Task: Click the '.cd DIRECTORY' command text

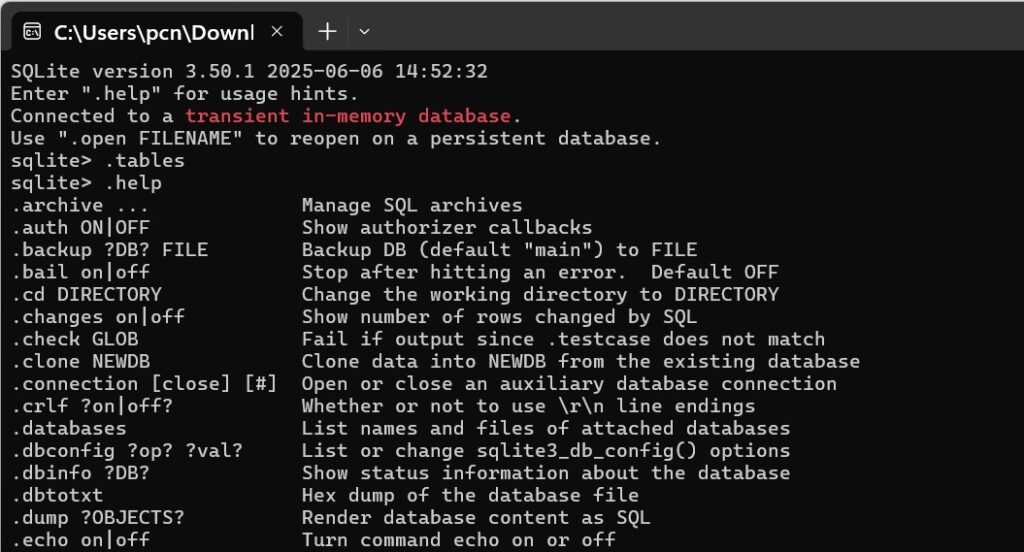Action: [x=86, y=295]
